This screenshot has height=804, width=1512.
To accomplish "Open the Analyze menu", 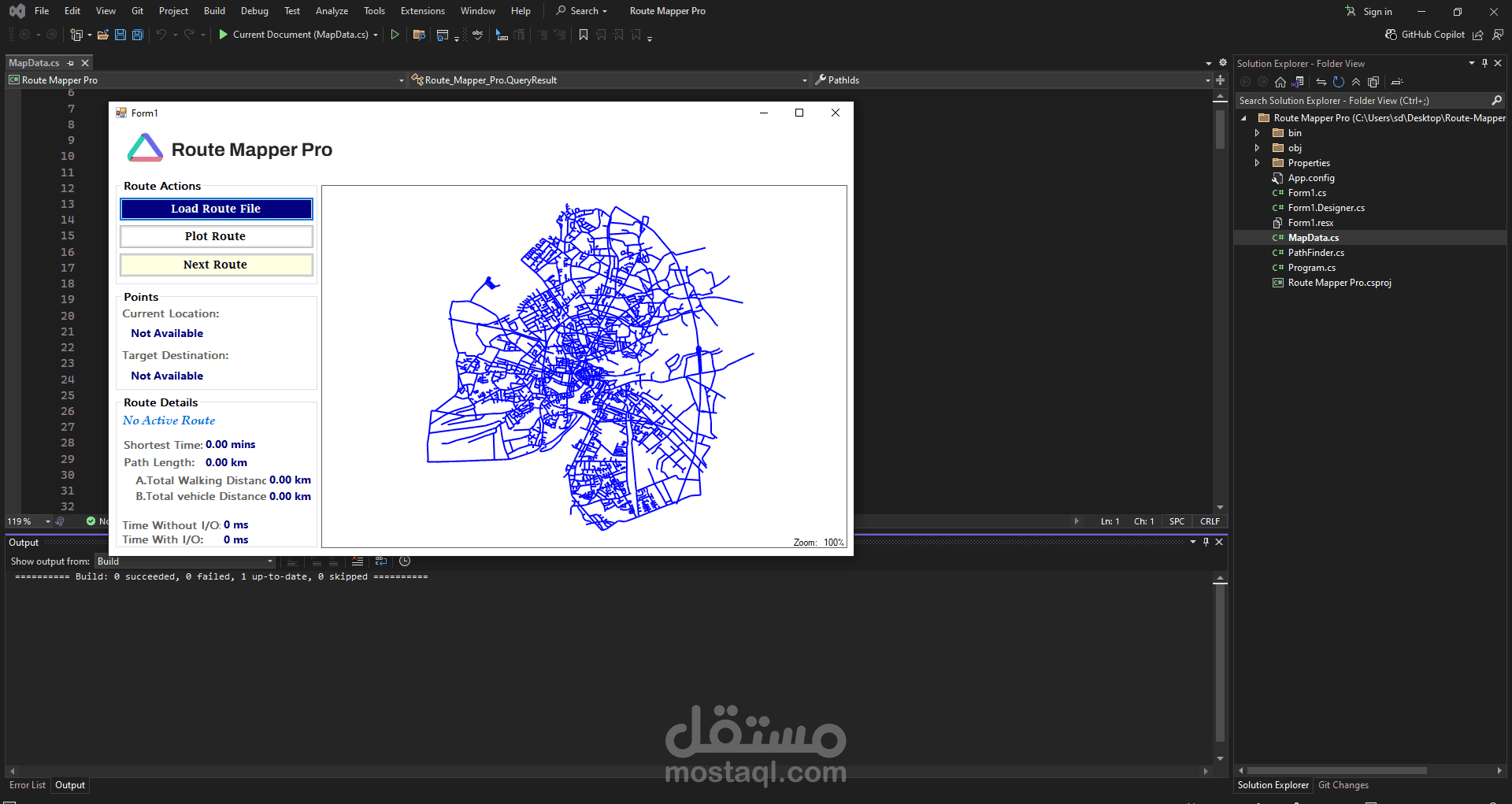I will click(x=332, y=11).
